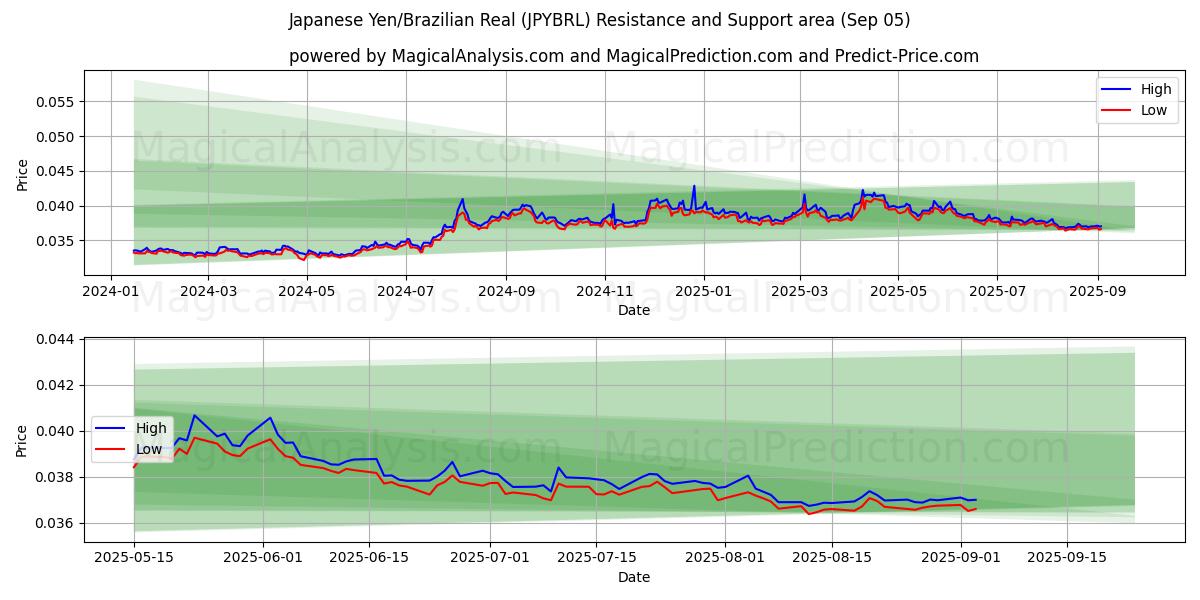Click the 0.045 tick on upper chart

pos(56,171)
